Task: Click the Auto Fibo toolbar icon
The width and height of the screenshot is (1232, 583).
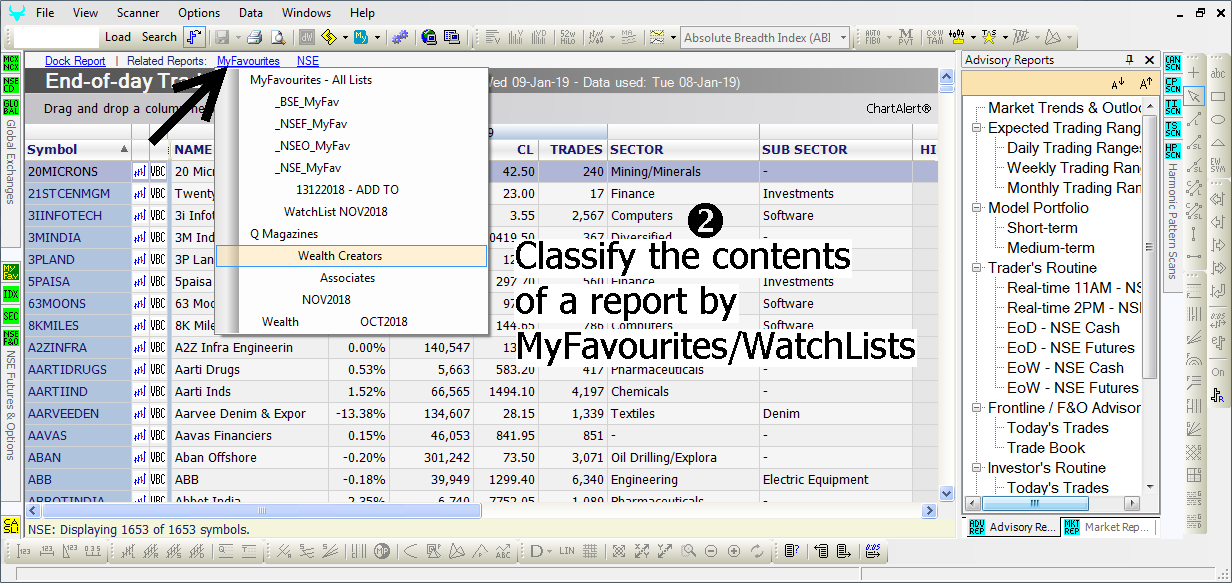Action: [872, 37]
